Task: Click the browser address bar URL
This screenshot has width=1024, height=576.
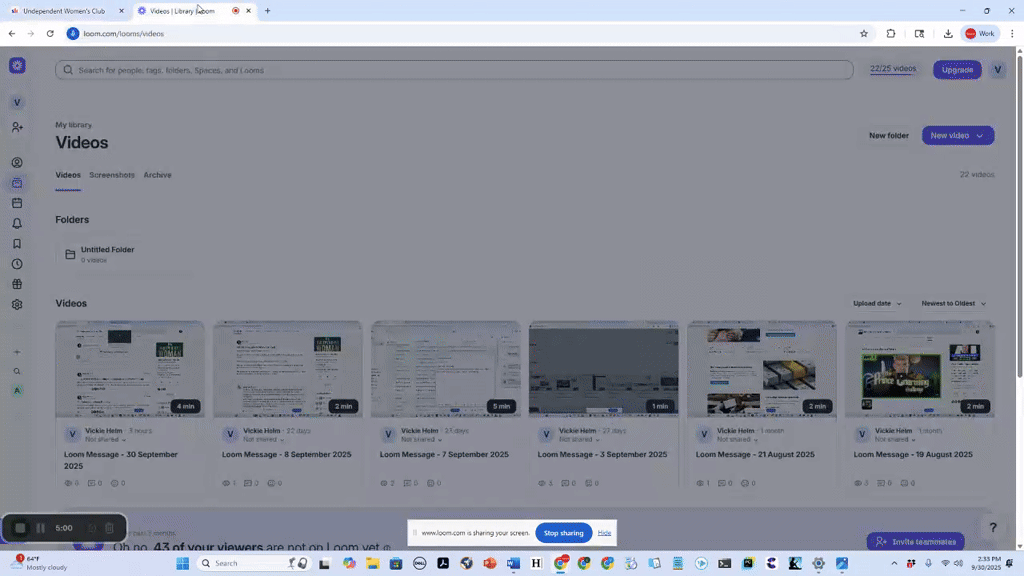Action: click(x=123, y=34)
